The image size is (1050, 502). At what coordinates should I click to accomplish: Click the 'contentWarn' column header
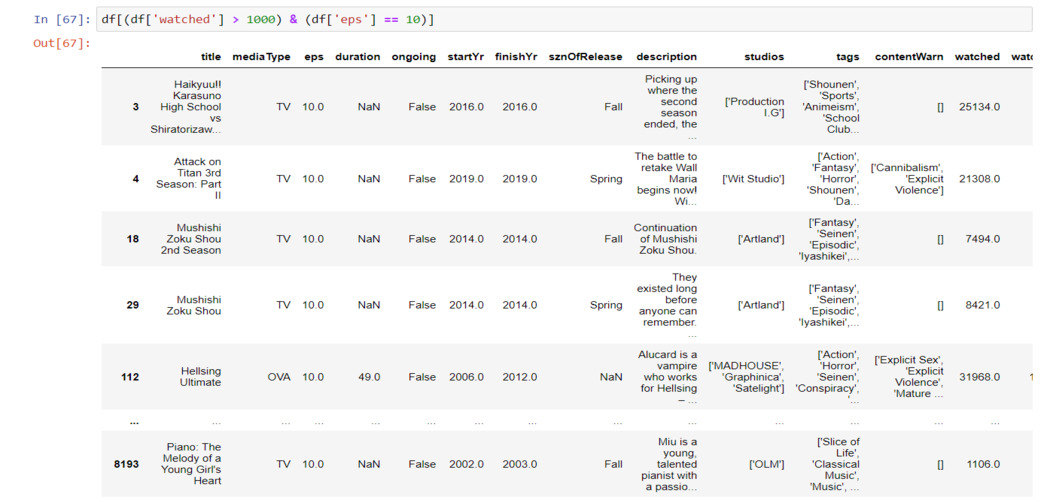909,57
